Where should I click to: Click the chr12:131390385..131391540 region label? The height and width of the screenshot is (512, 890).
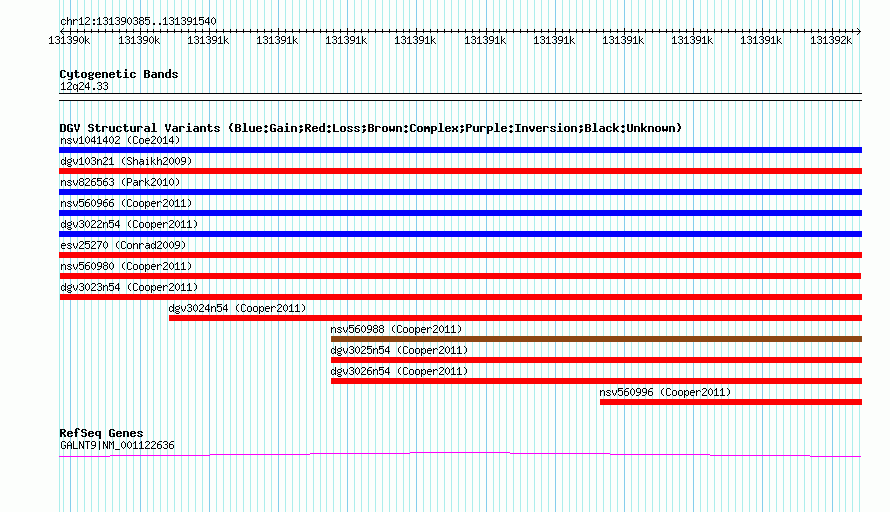[x=138, y=21]
